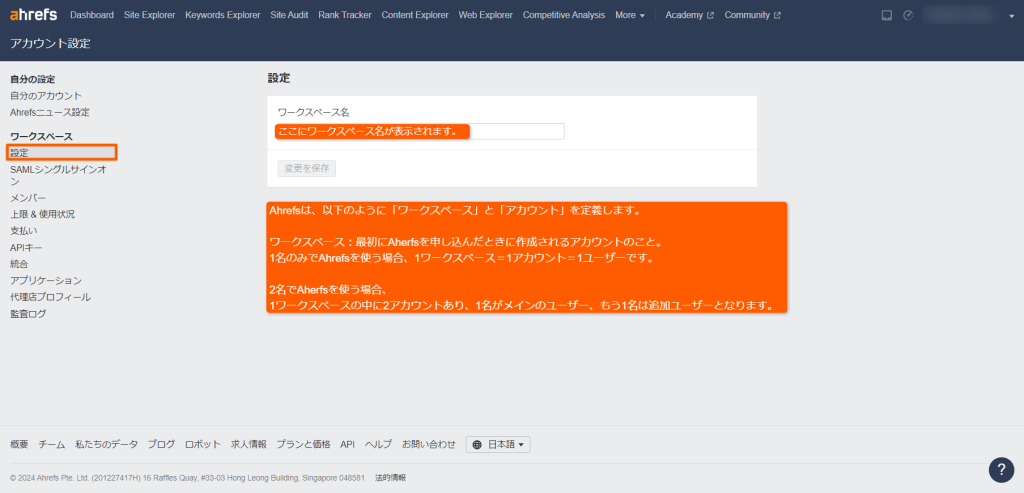
Task: Open Community external link
Action: 752,15
